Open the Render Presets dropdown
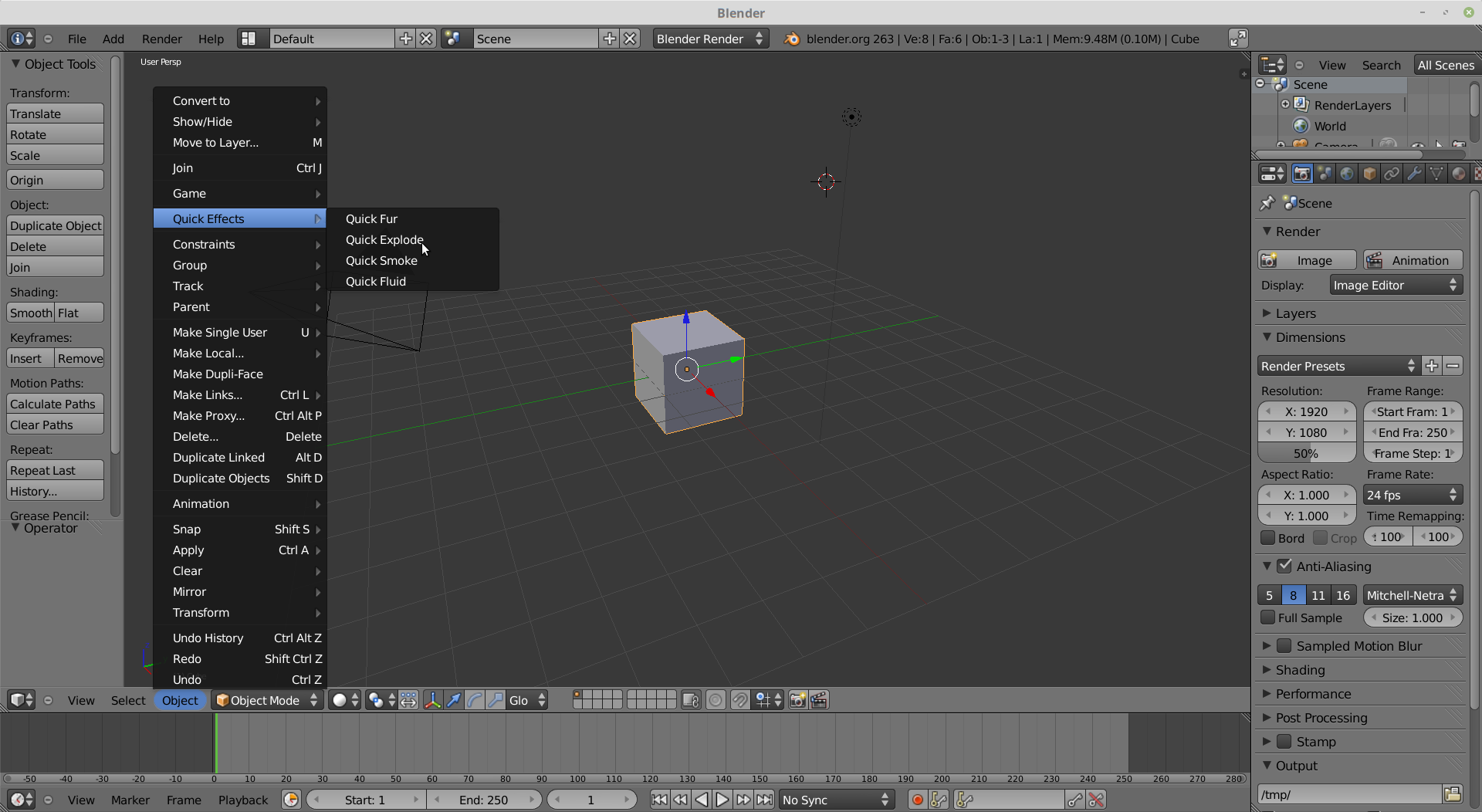The image size is (1482, 812). [1338, 366]
